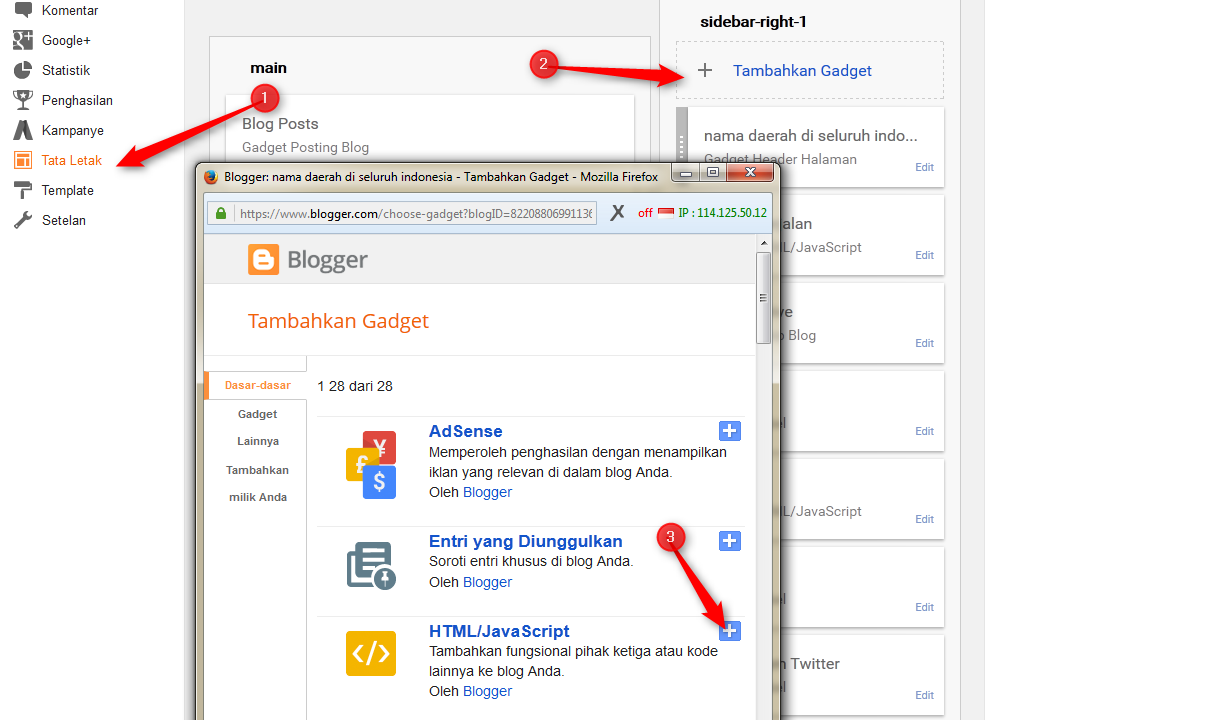Screen dimensions: 1207x720
Task: Click the 'Gadget Posting Blog' subtitle text
Action: 305,147
